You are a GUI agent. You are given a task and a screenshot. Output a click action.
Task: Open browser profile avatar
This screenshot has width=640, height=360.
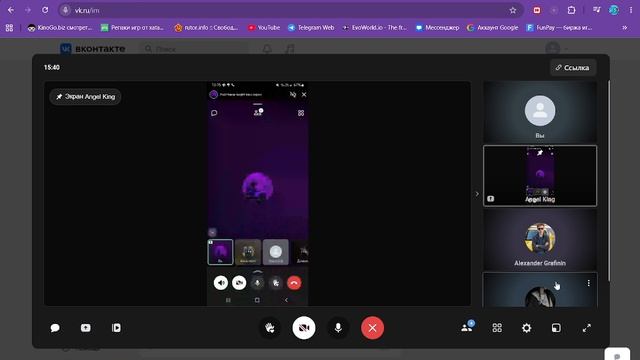(613, 10)
